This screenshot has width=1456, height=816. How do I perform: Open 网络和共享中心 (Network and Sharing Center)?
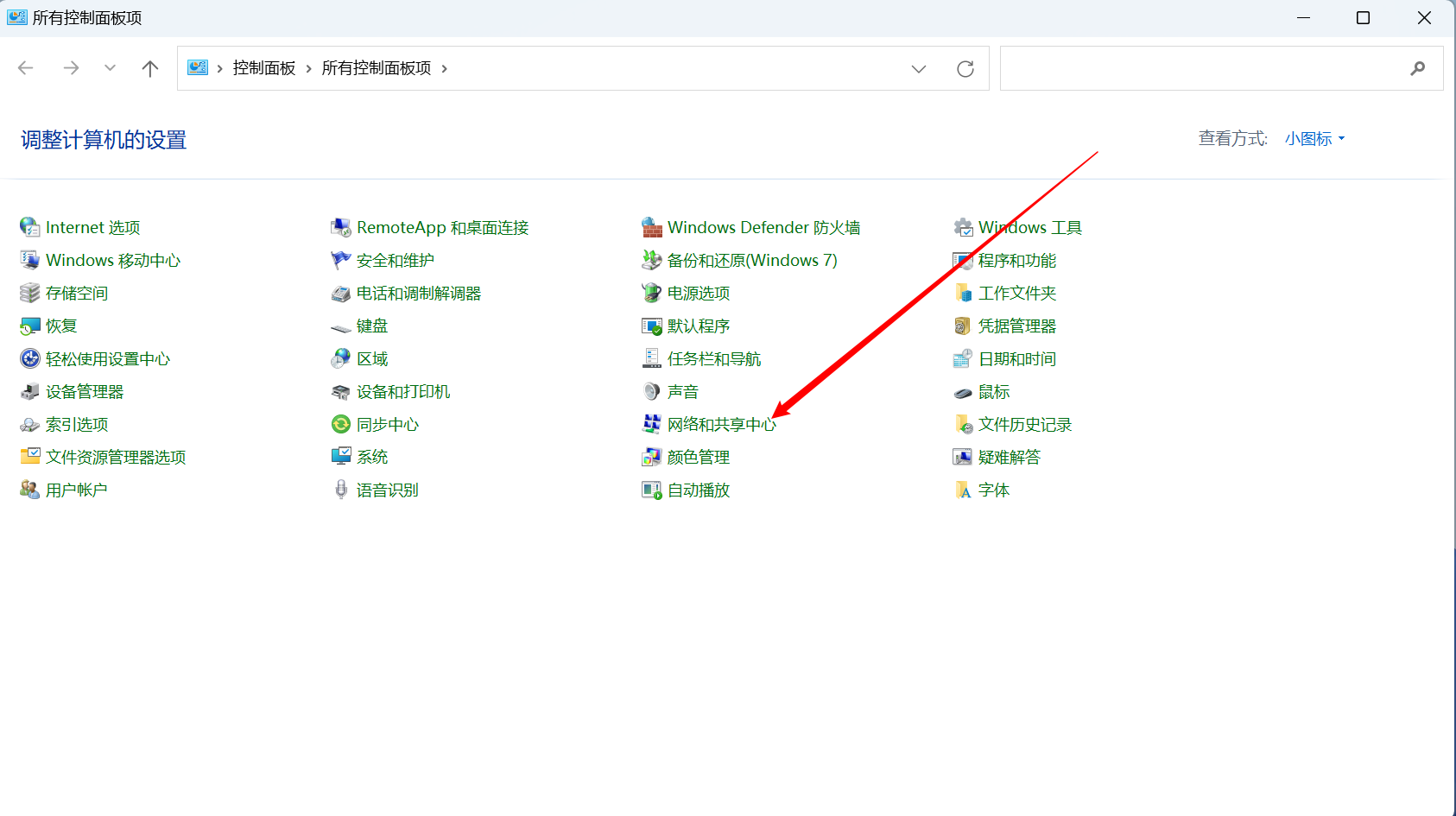click(720, 424)
